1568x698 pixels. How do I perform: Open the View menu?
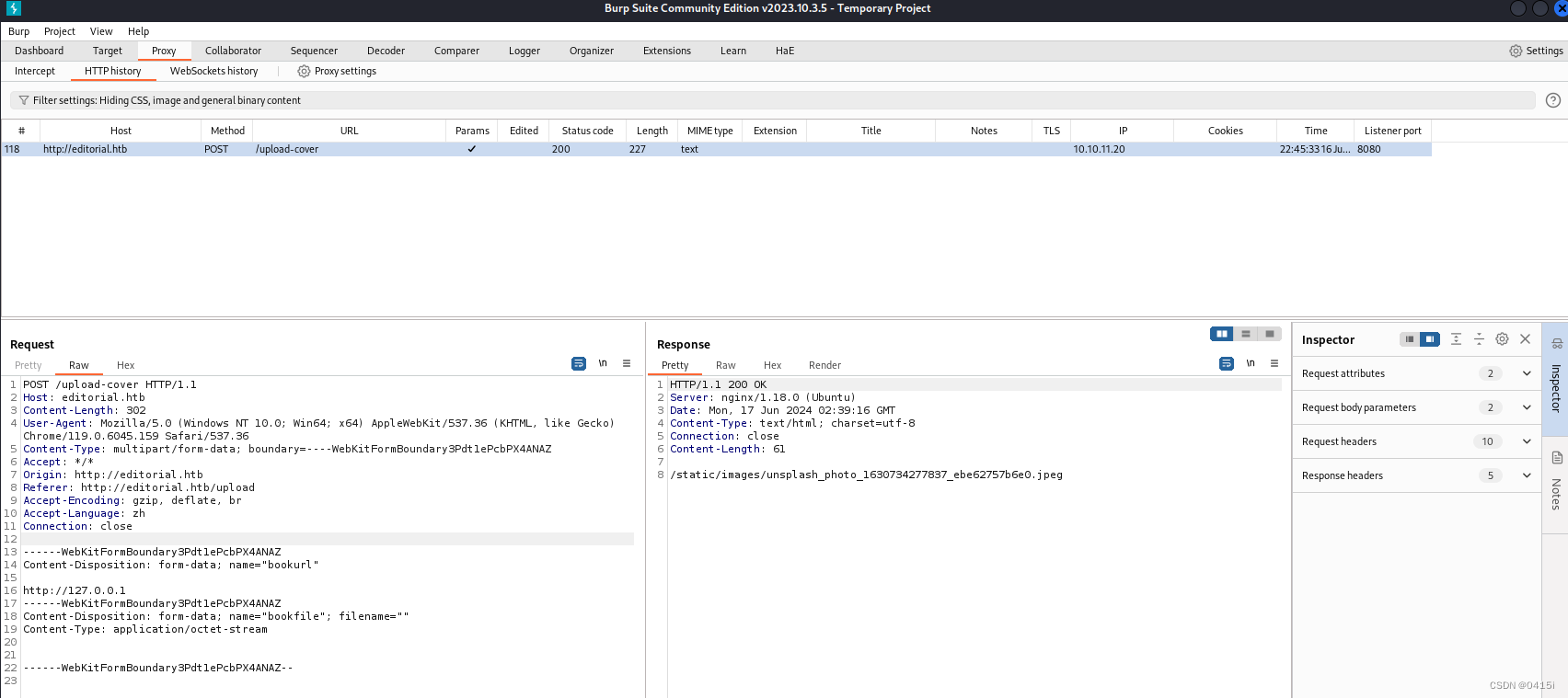pos(101,31)
